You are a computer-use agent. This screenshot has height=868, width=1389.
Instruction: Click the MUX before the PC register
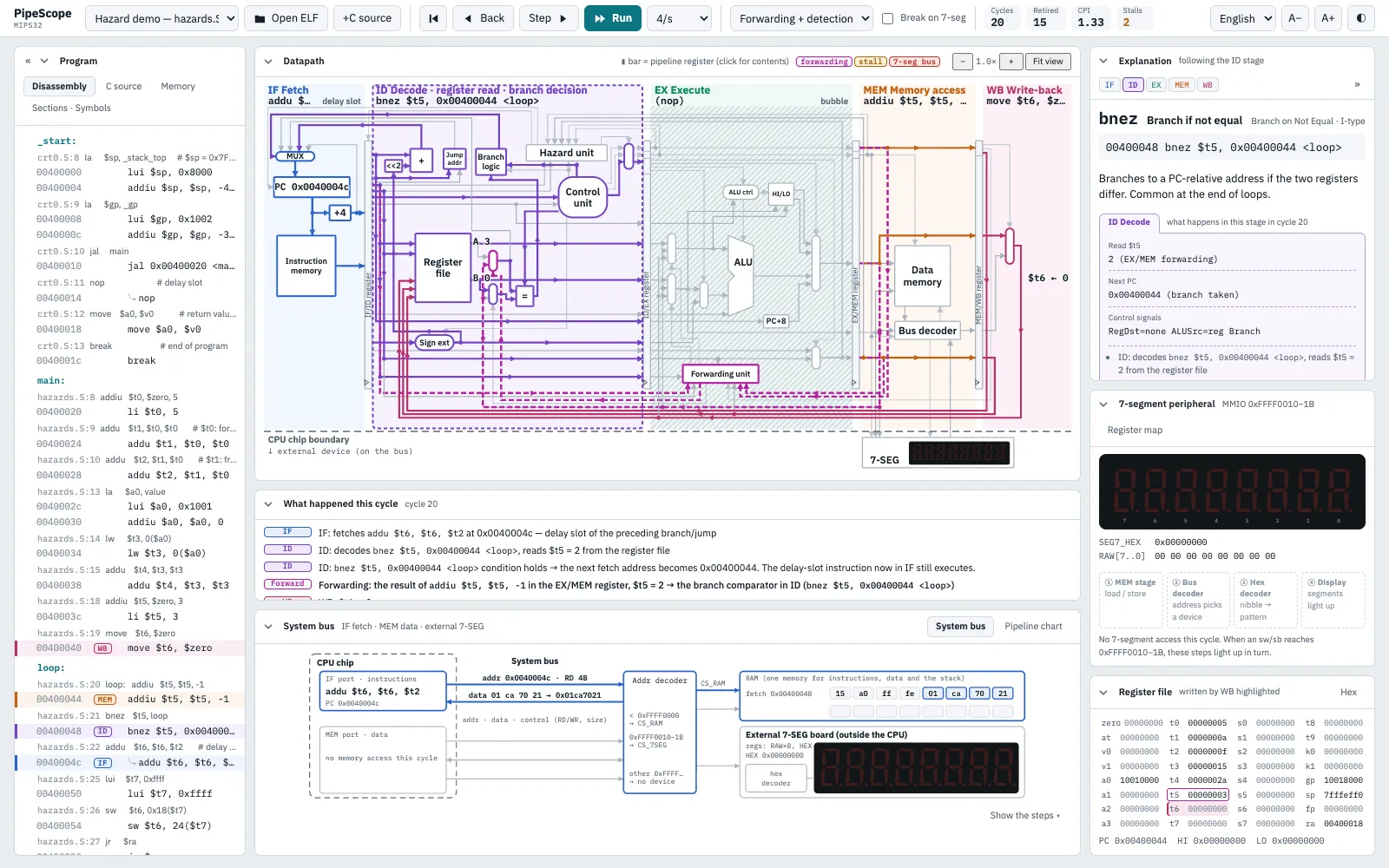[x=295, y=156]
